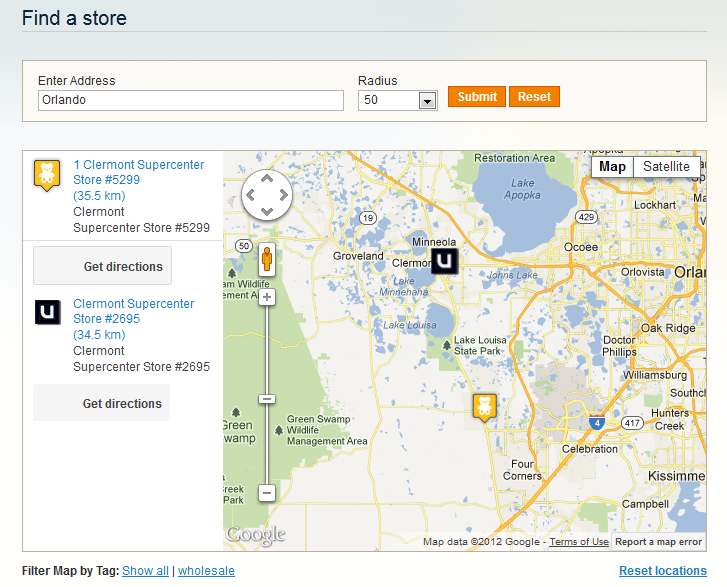Click the route 50 shield on map

244,246
